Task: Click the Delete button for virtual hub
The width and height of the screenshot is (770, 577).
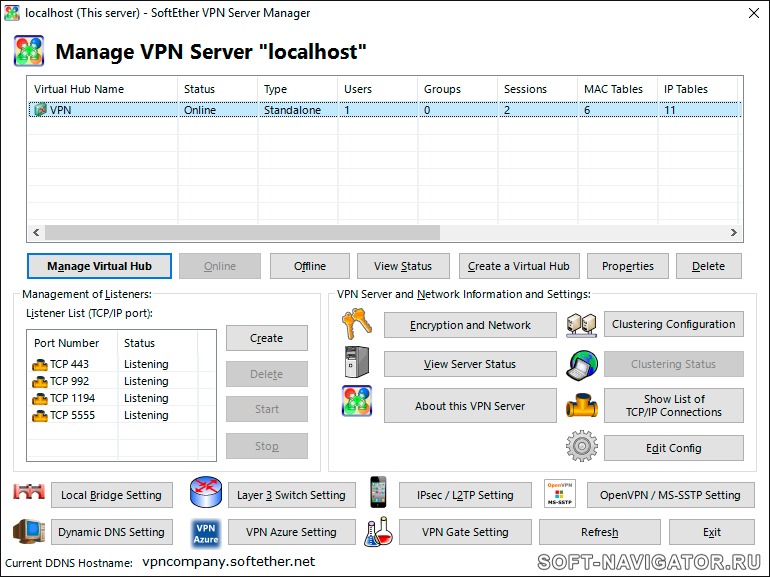Action: point(709,266)
